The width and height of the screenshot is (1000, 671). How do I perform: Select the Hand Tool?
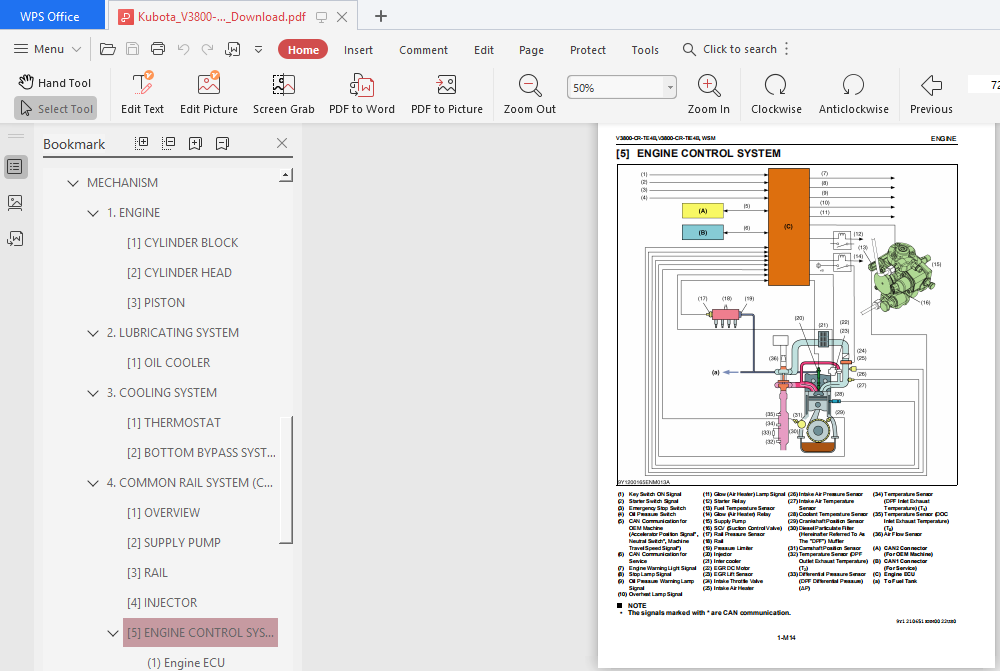coord(55,82)
